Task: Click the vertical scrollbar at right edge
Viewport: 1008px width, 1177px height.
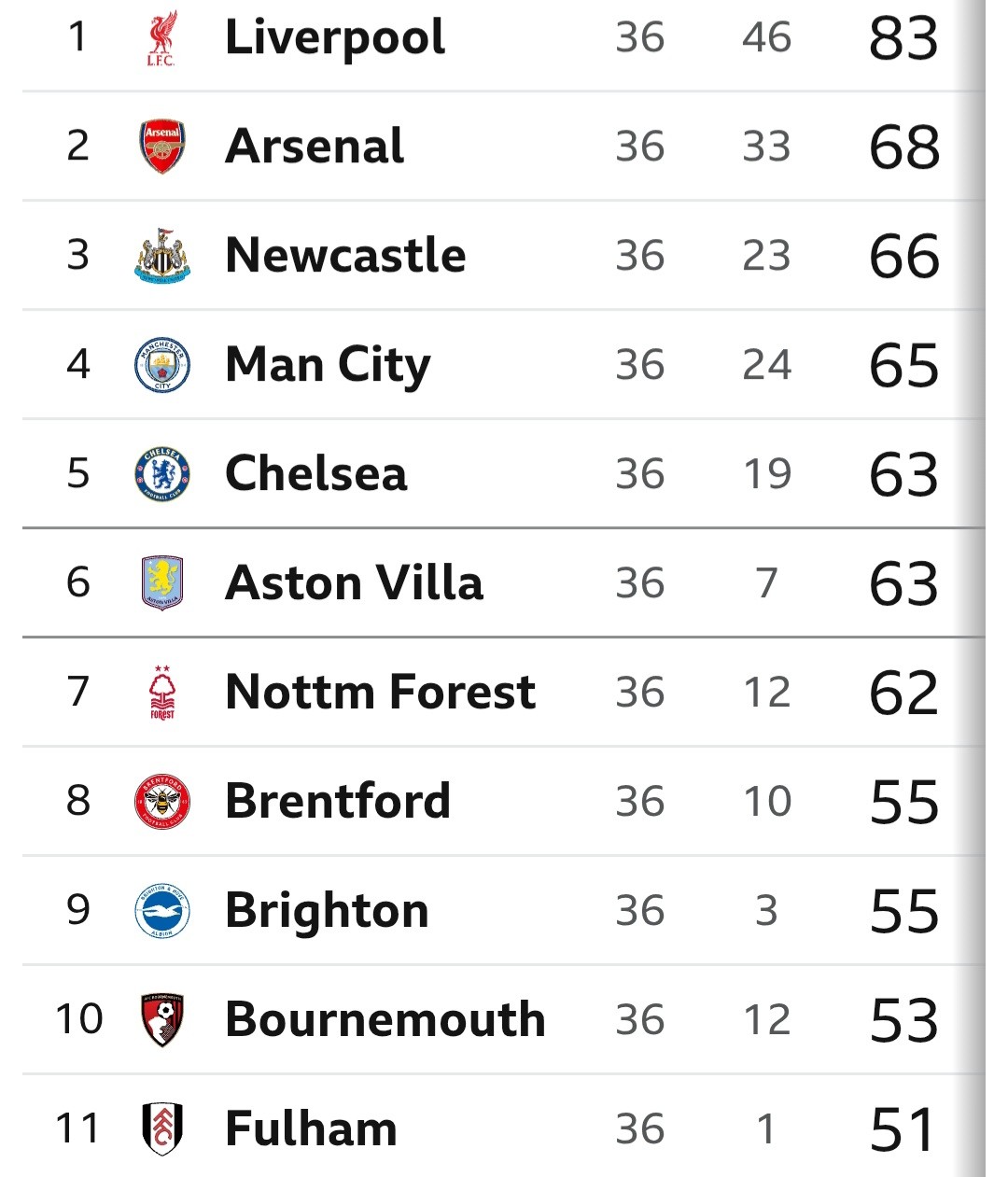Action: (996, 588)
